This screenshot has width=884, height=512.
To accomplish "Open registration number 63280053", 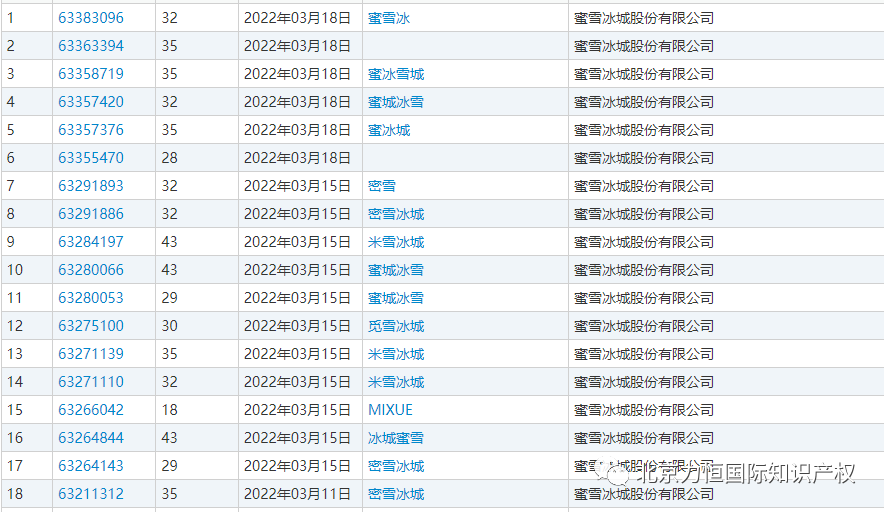I will click(91, 298).
